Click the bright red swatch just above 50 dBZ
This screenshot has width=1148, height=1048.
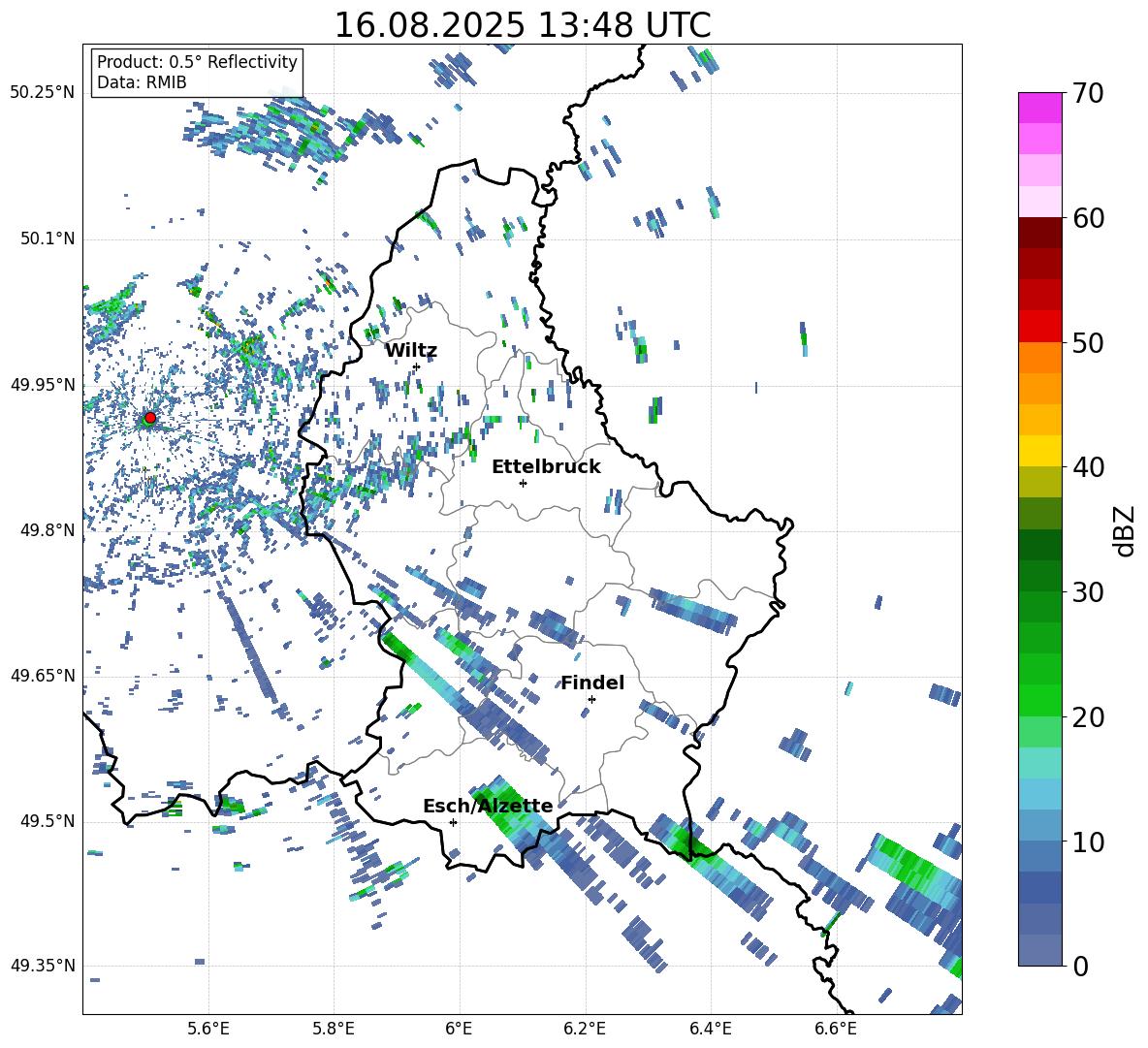(1039, 327)
